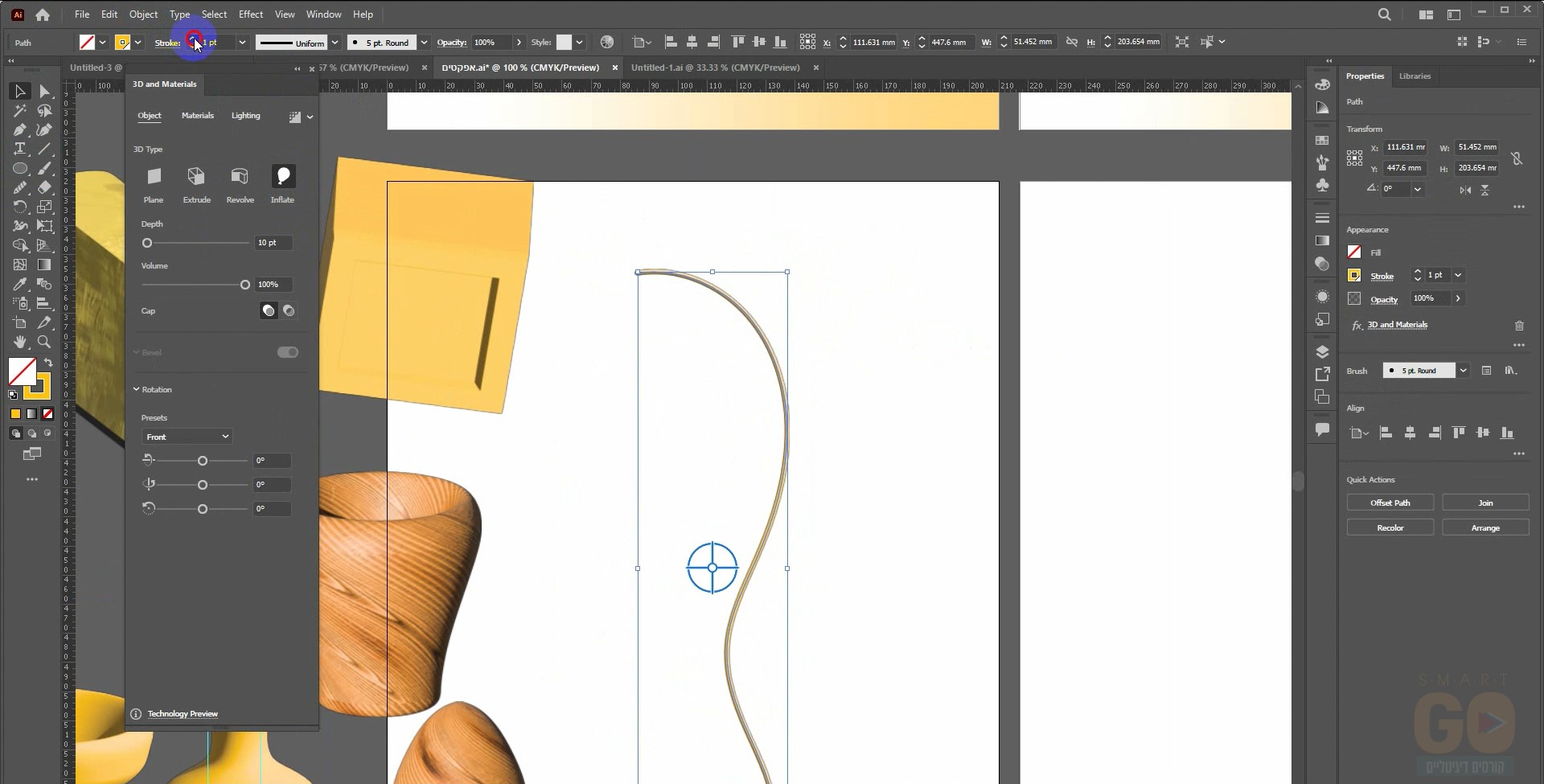
Task: Turn on the first Cap option
Action: [269, 311]
